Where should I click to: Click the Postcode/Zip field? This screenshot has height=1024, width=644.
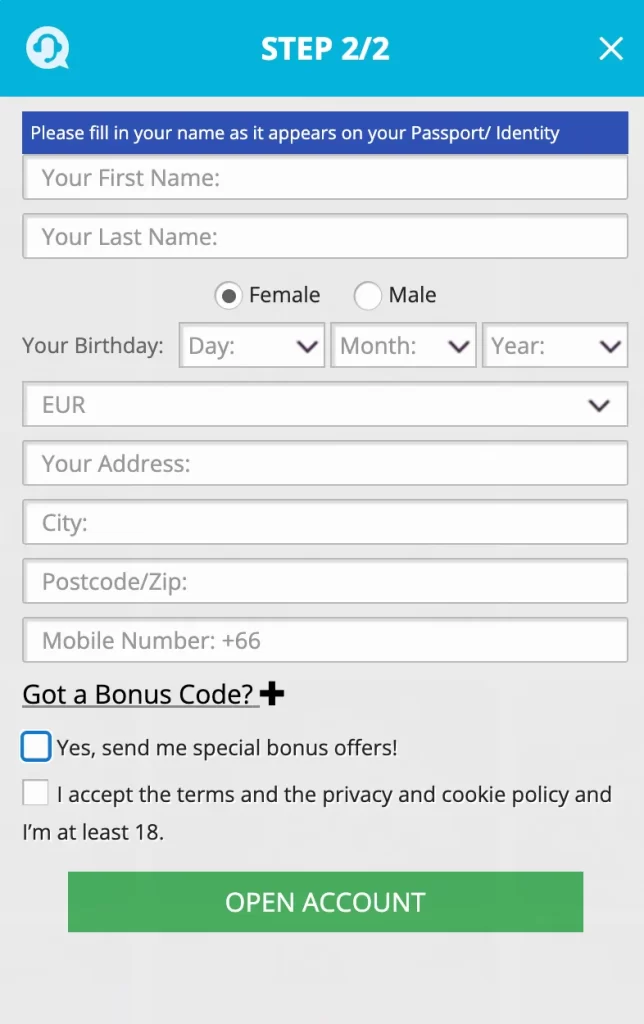[x=325, y=581]
